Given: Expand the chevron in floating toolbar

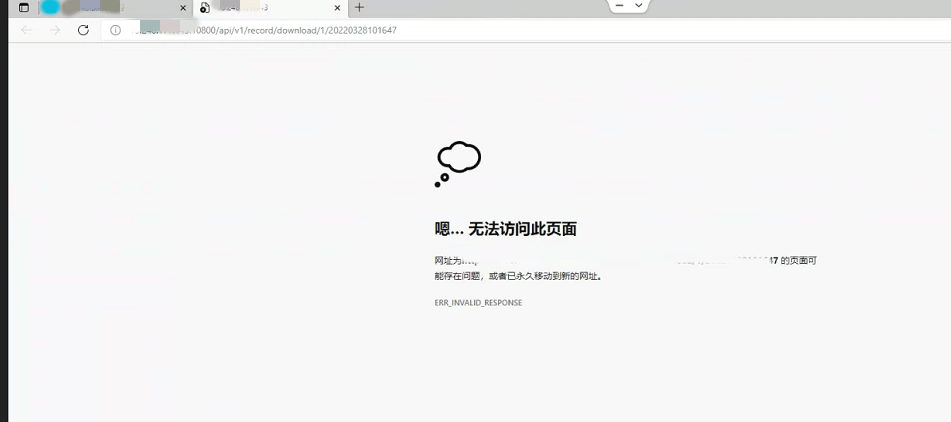Looking at the screenshot, I should [639, 5].
